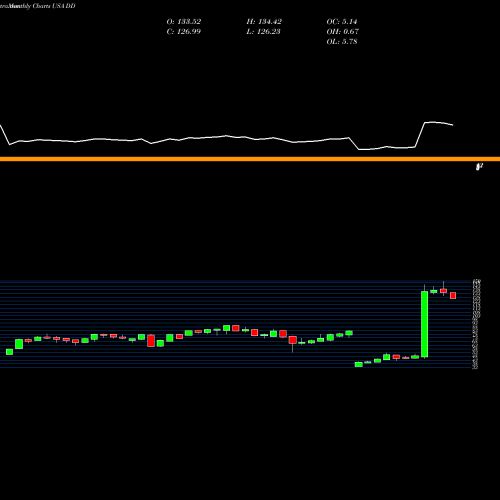Click the small white label below orange line

point(479,166)
